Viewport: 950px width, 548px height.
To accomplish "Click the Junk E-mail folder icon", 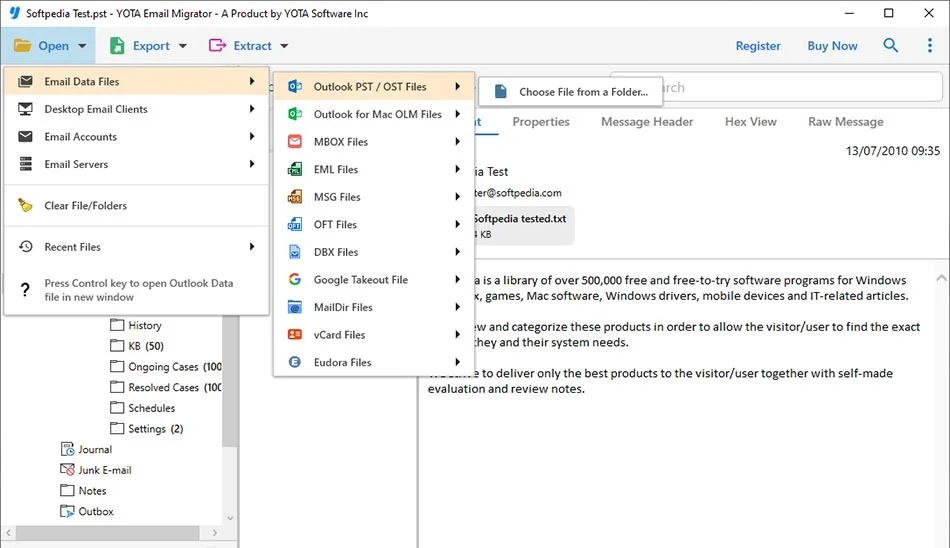I will [67, 470].
